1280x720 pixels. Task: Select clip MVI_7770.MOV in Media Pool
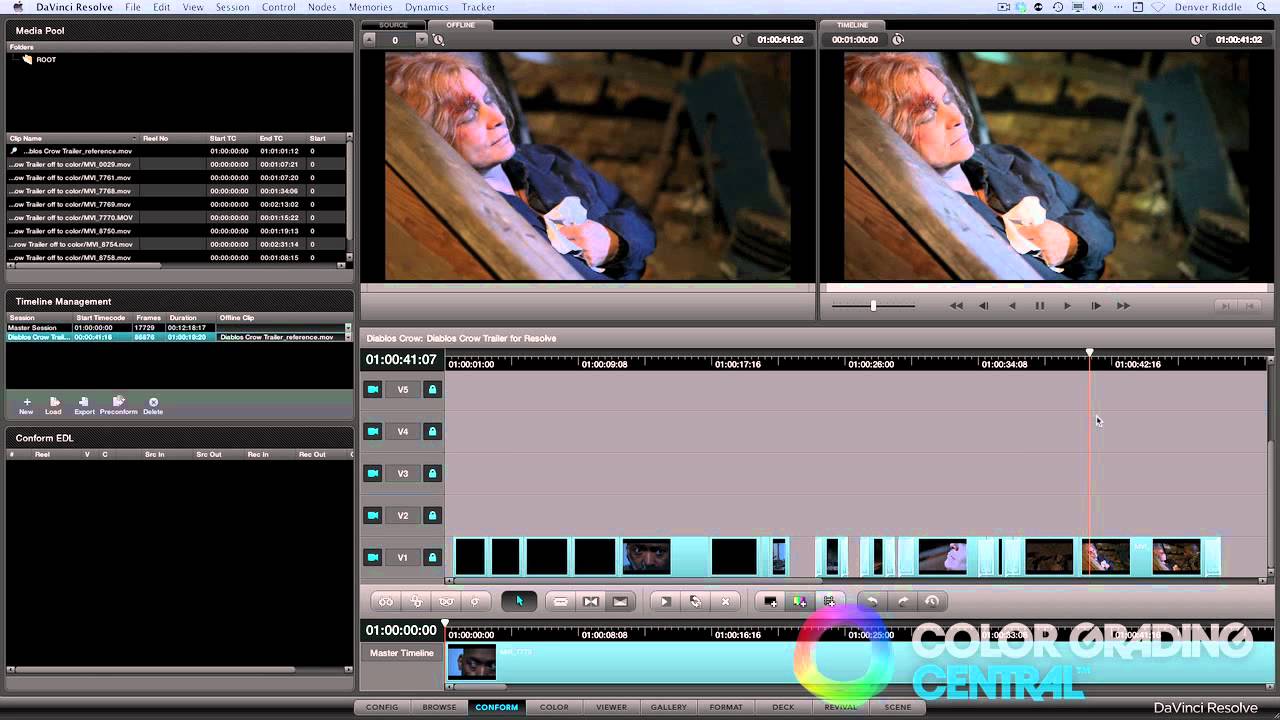point(176,217)
